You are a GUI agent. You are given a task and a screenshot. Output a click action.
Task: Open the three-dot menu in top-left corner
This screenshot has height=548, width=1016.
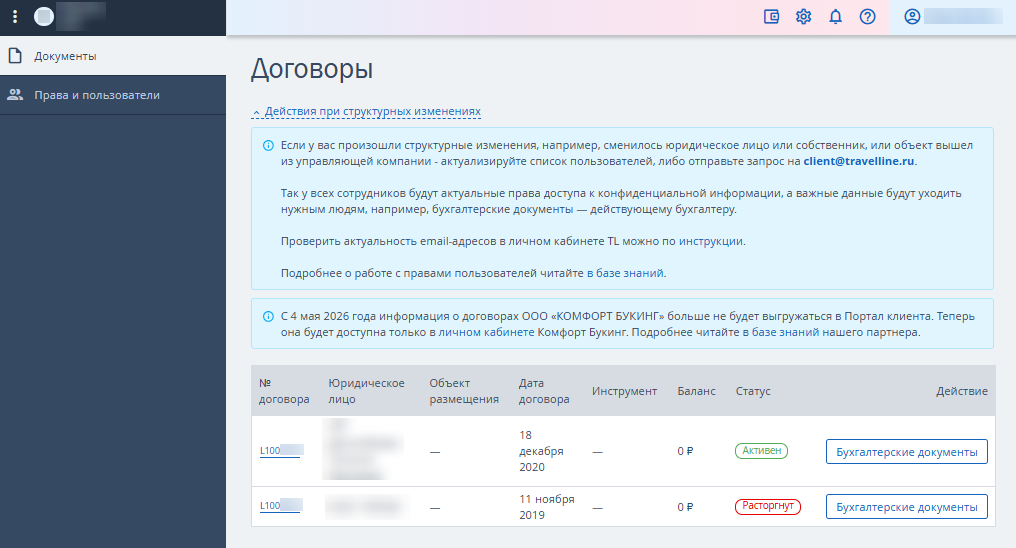[15, 16]
